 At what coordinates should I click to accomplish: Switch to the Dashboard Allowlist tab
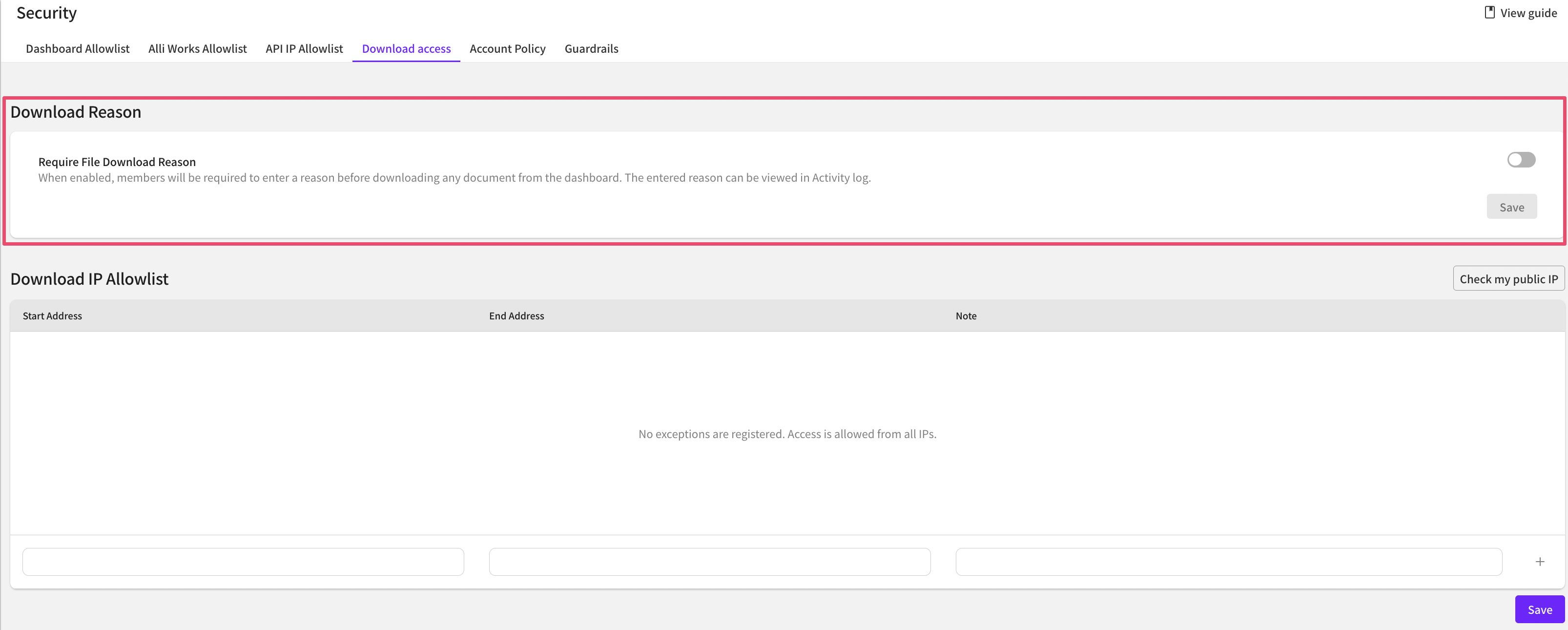77,49
